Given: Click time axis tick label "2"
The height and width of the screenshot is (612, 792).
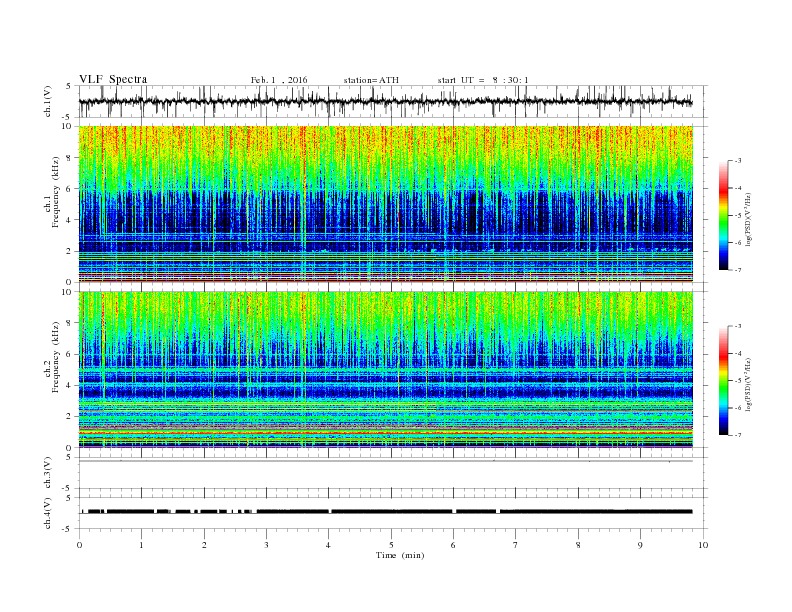Looking at the screenshot, I should (x=204, y=545).
